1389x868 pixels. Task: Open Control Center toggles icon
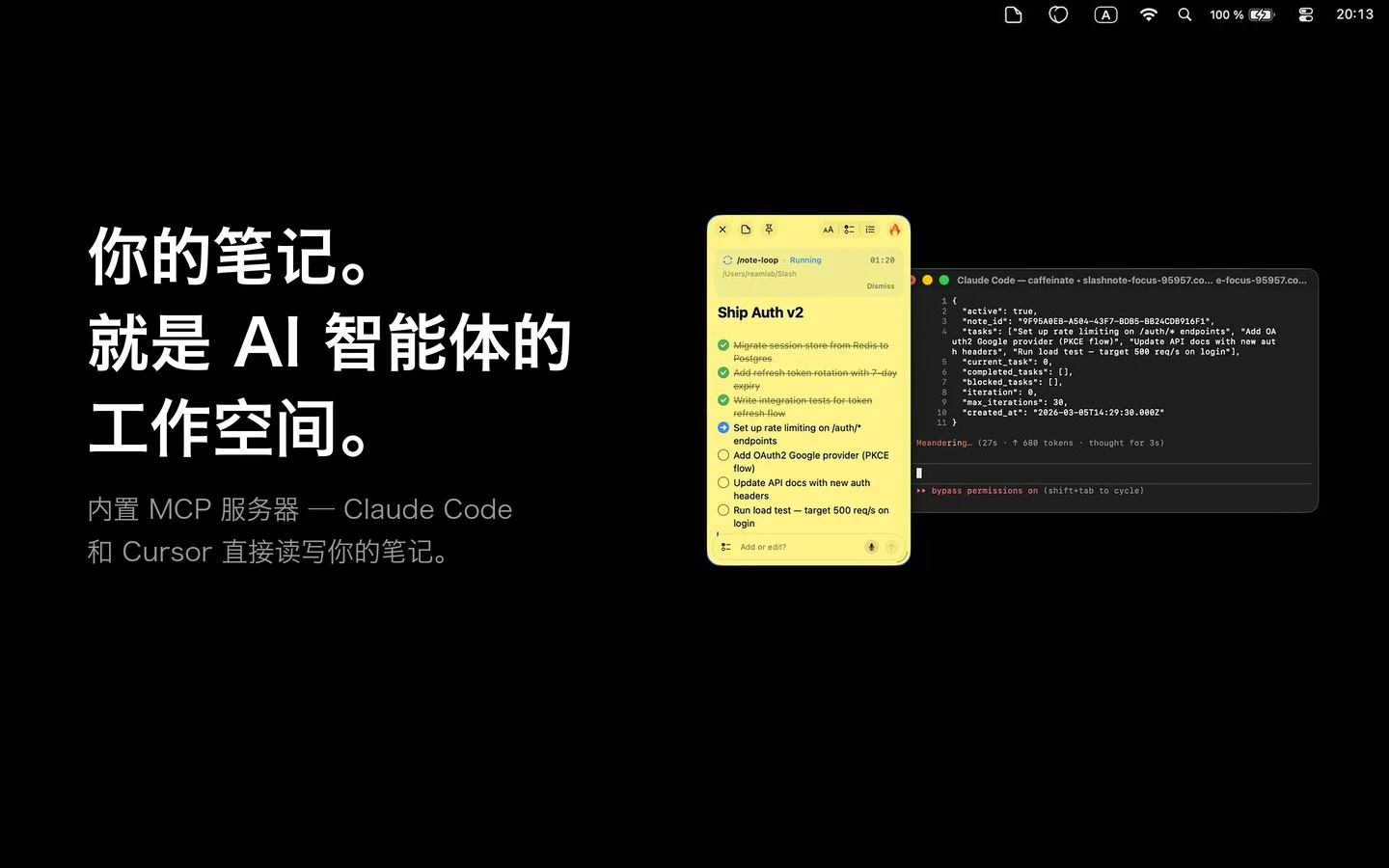[x=1306, y=14]
